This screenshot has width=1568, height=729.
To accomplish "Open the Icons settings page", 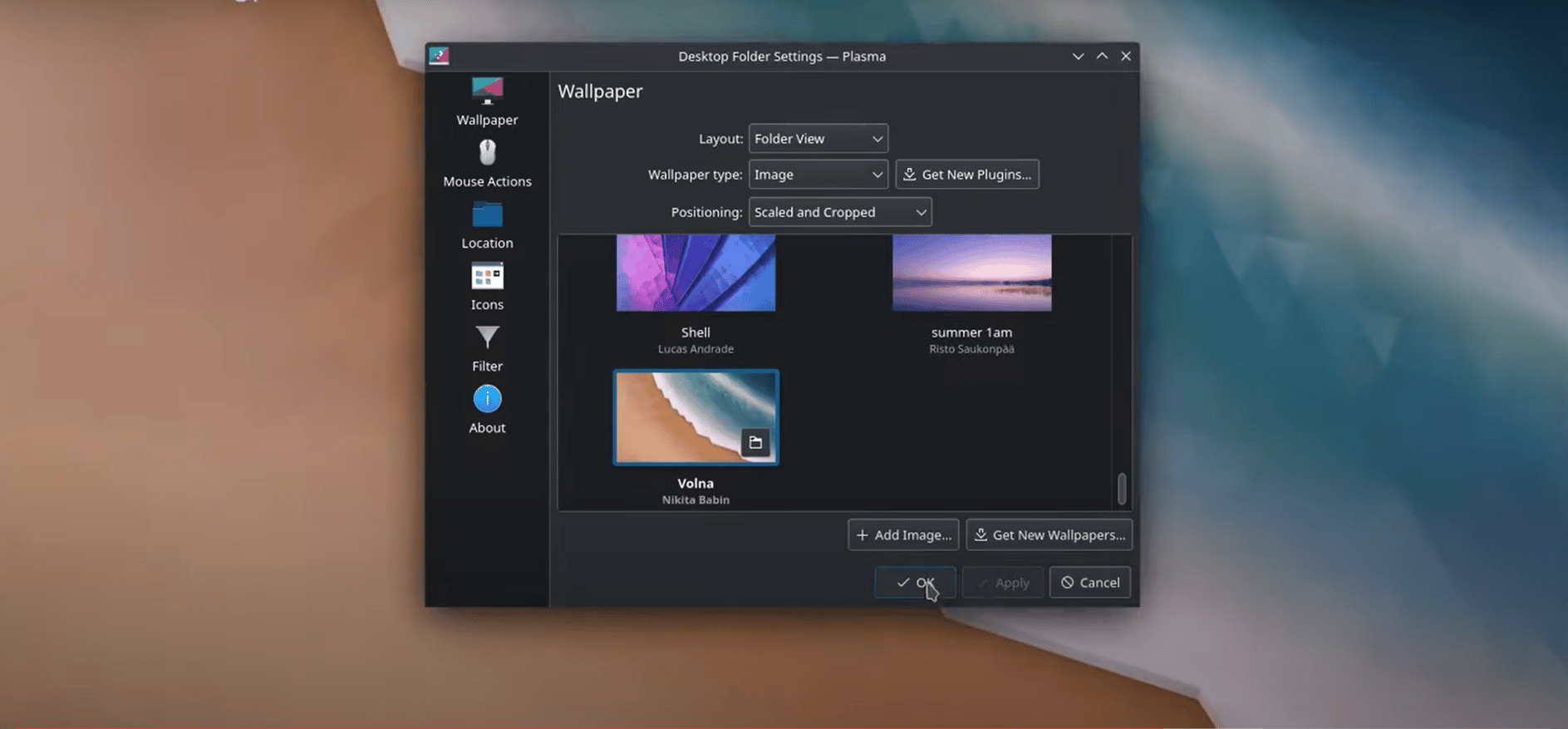I will point(487,286).
